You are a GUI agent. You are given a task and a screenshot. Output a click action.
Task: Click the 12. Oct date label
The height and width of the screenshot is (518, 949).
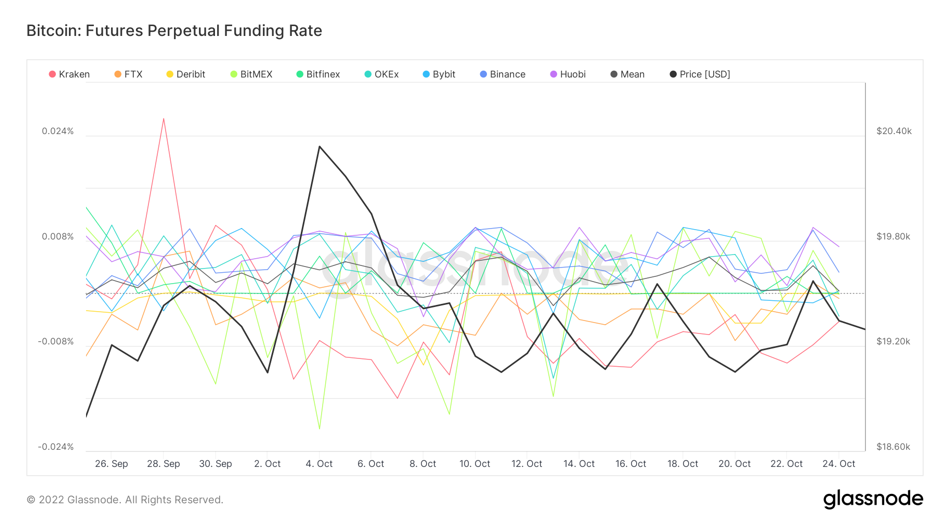(527, 464)
